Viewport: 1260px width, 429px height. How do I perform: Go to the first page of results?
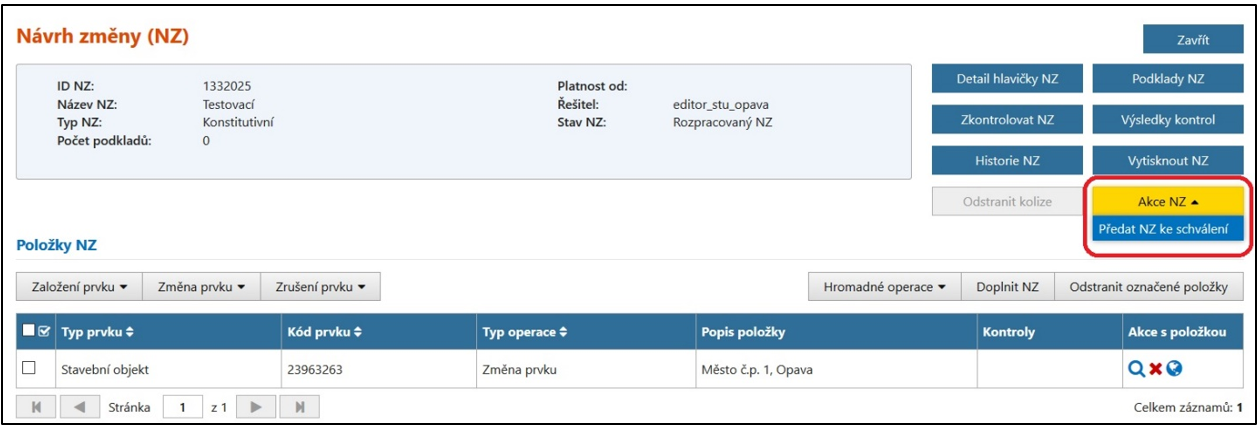[x=37, y=408]
